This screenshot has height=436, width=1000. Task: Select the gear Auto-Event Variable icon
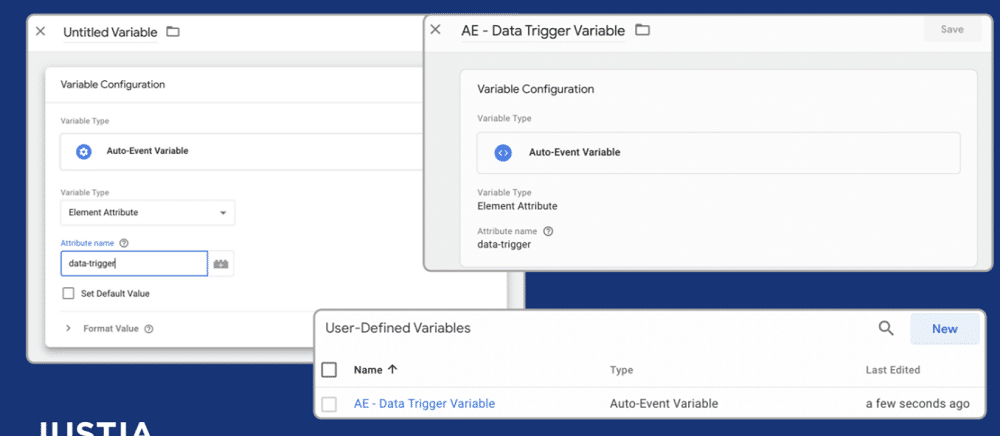(84, 152)
